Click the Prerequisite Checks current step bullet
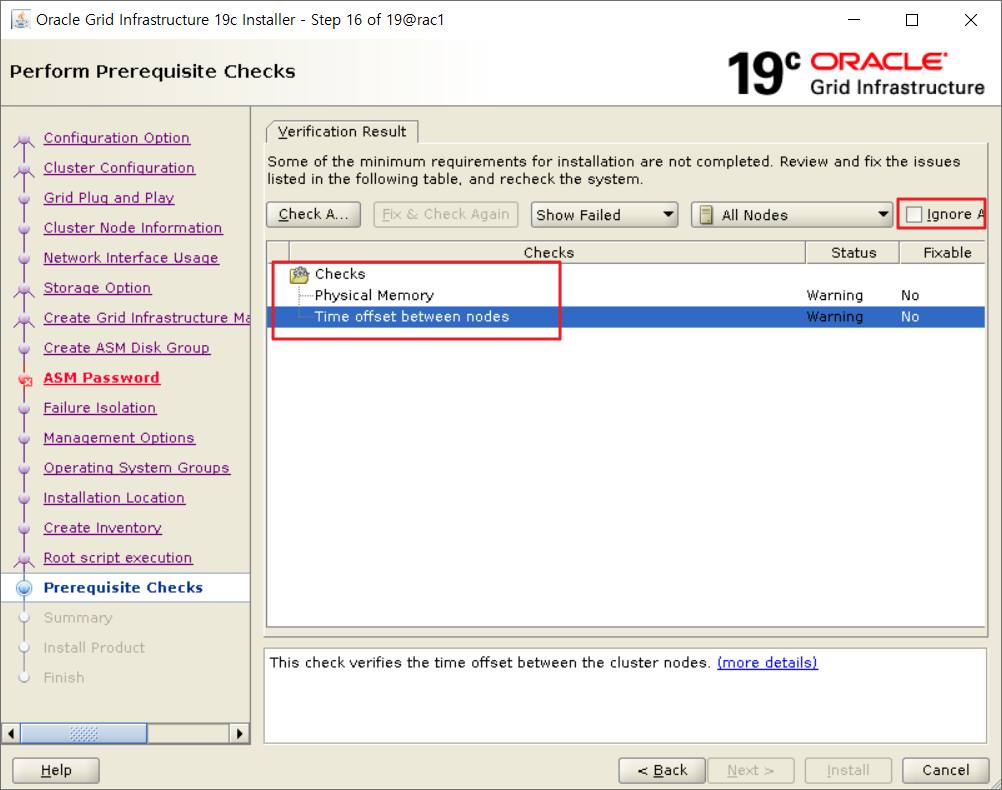The image size is (1002, 790). coord(24,588)
